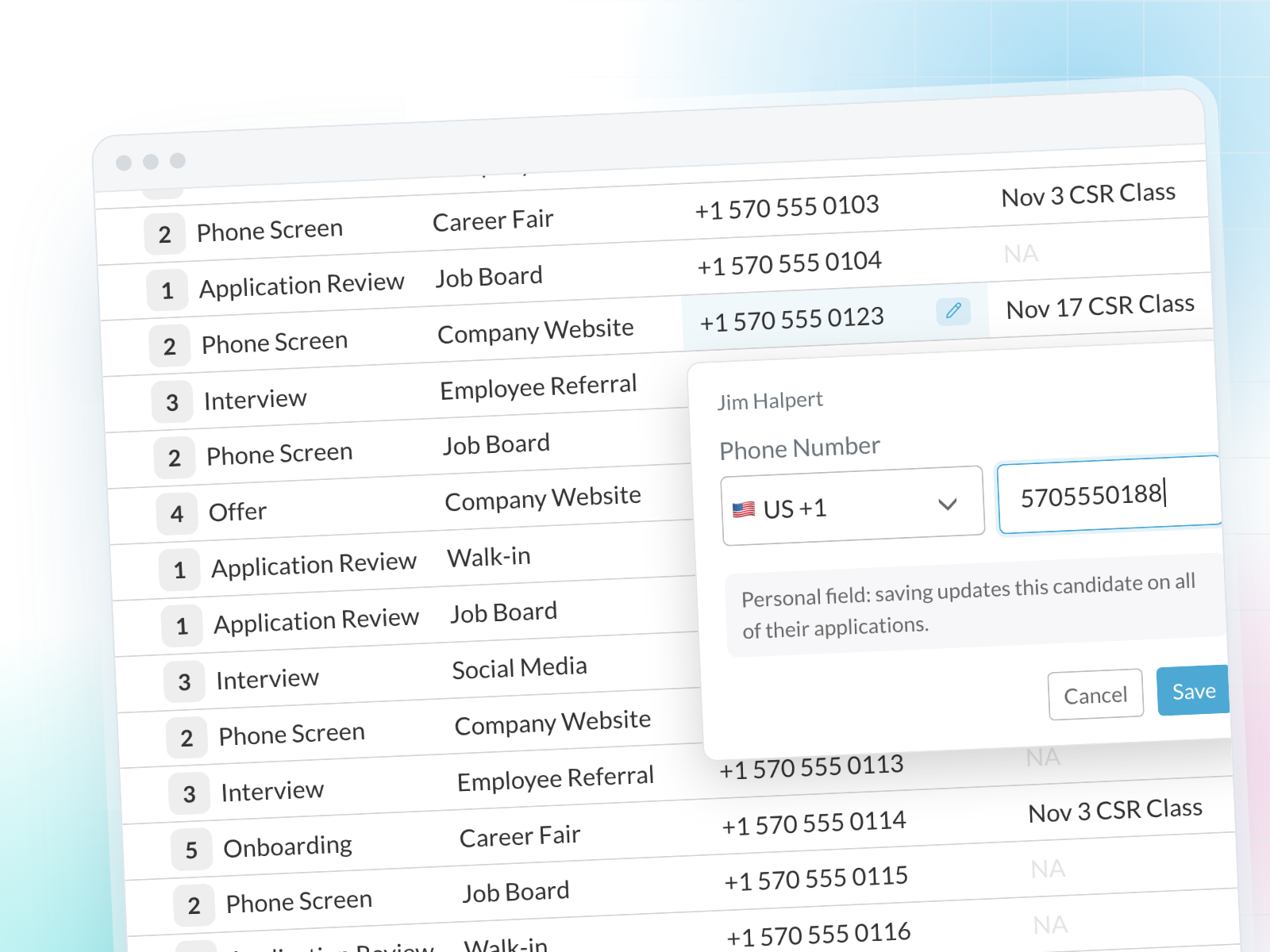Click Nov 3 CSR Class in the Onboarding row
Viewport: 1270px width, 952px height.
(1115, 811)
